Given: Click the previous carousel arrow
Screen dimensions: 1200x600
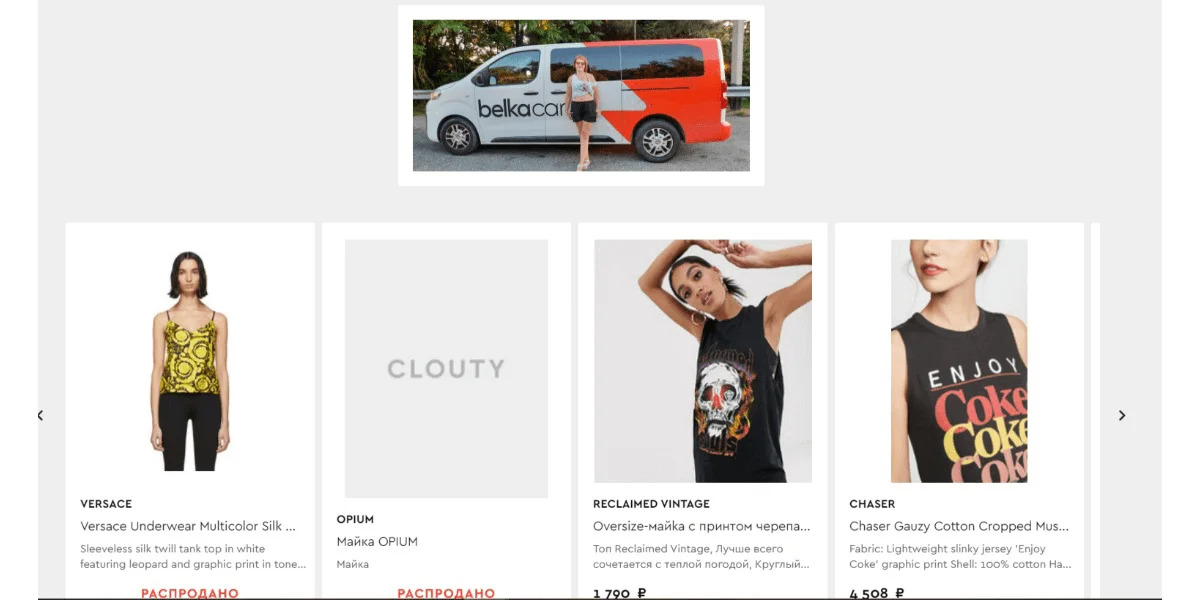Looking at the screenshot, I should point(40,415).
